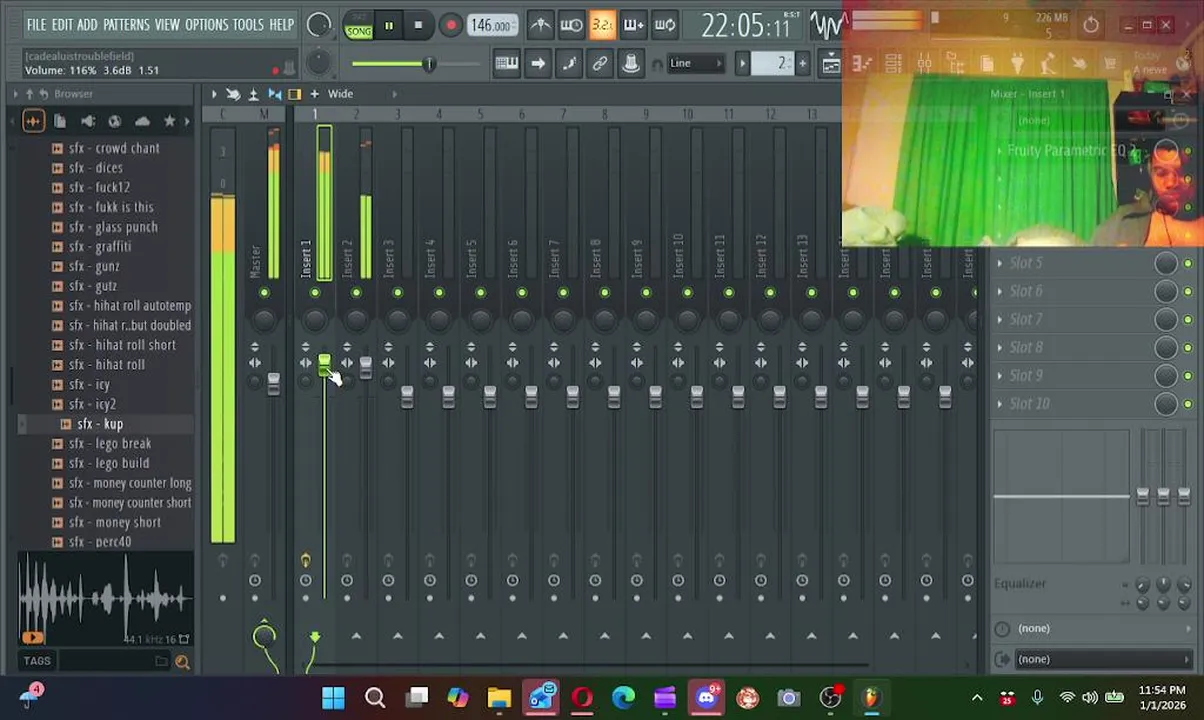
Task: Click the mixer plus icon
Action: pos(314,93)
